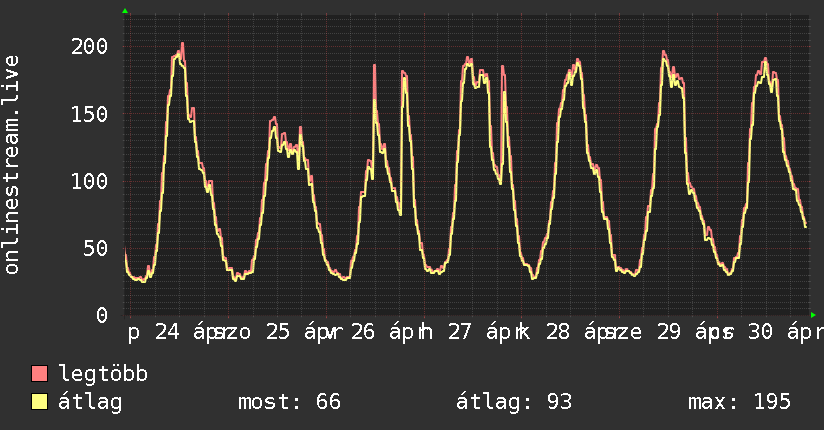Screen dimensions: 824x430
Task: Click the 'most: 66' current value
Action: [x=290, y=402]
